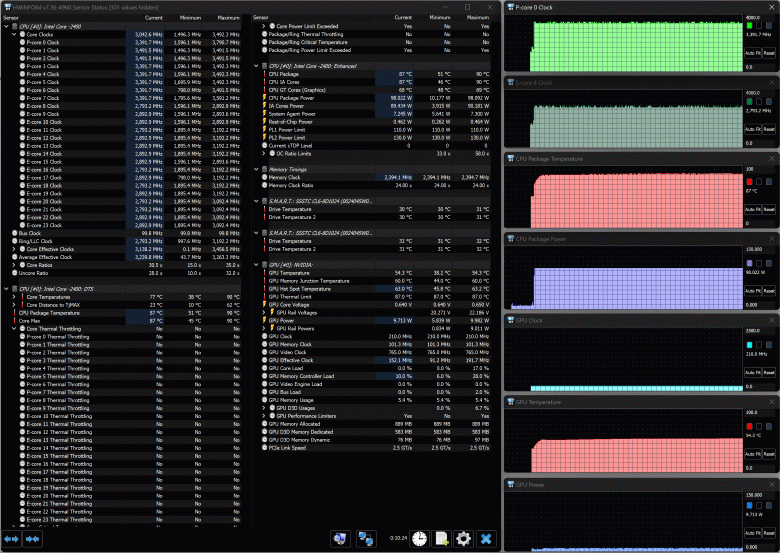Viewport: 780px width, 553px height.
Task: Click lightning icon beside CPU Package Power row
Action: (x=265, y=98)
